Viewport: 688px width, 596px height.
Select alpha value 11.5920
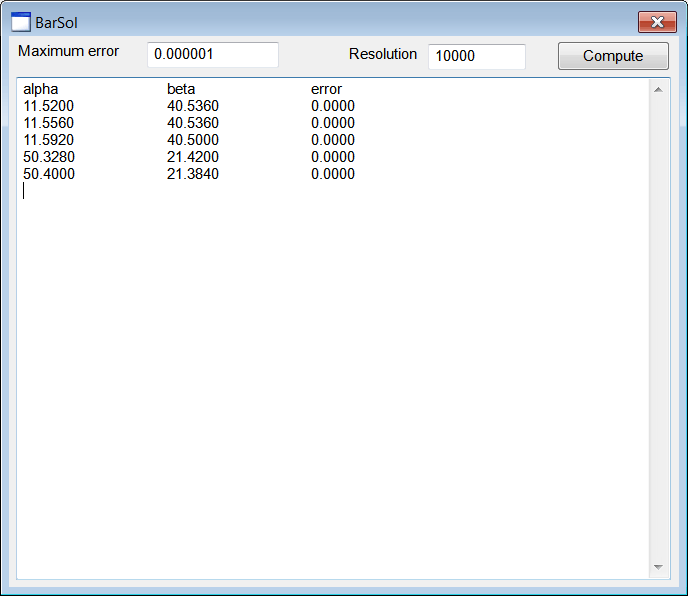point(48,140)
